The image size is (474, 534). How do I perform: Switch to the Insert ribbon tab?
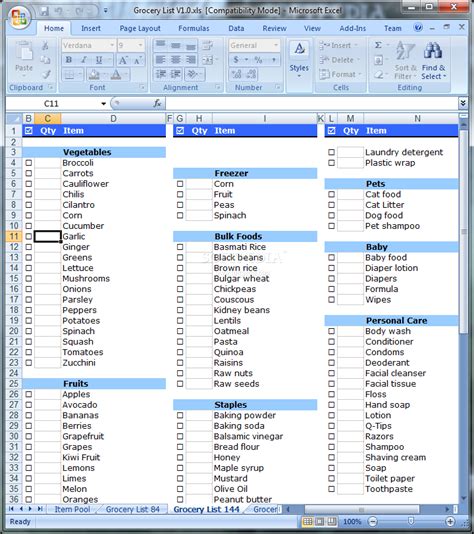click(x=91, y=28)
